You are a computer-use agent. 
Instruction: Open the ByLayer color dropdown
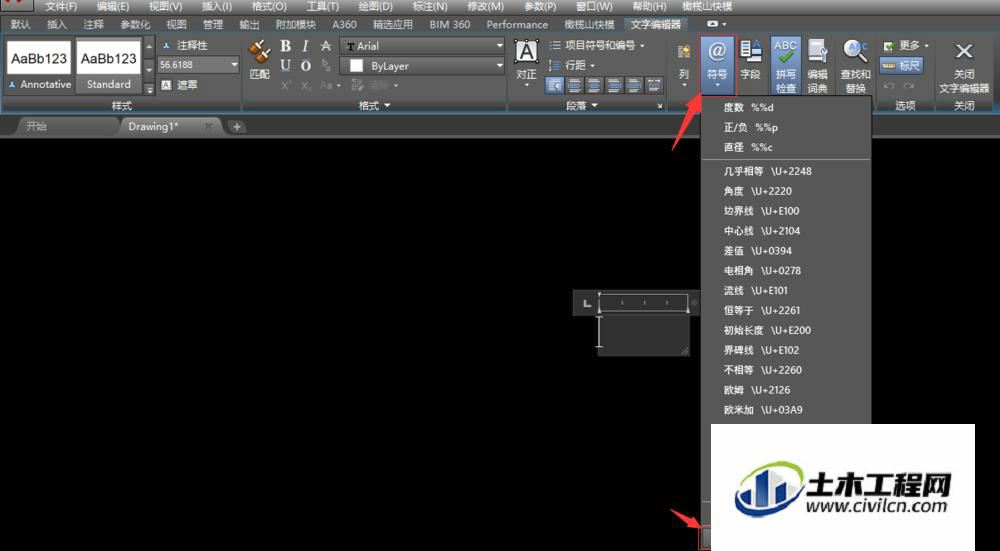click(499, 66)
